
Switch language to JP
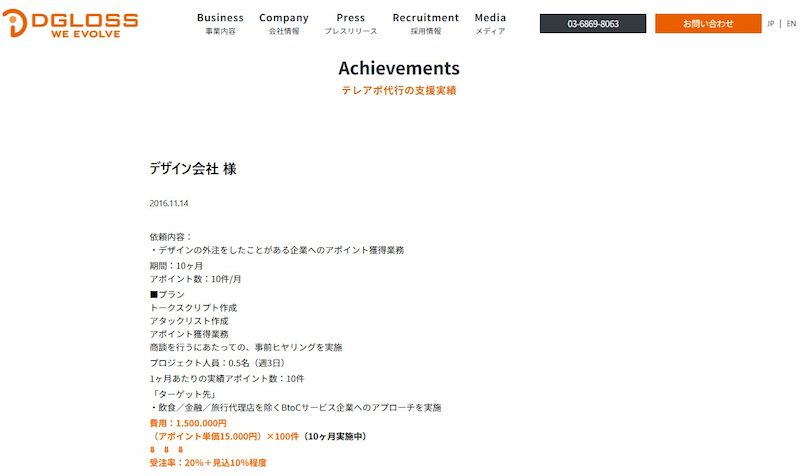coord(770,23)
